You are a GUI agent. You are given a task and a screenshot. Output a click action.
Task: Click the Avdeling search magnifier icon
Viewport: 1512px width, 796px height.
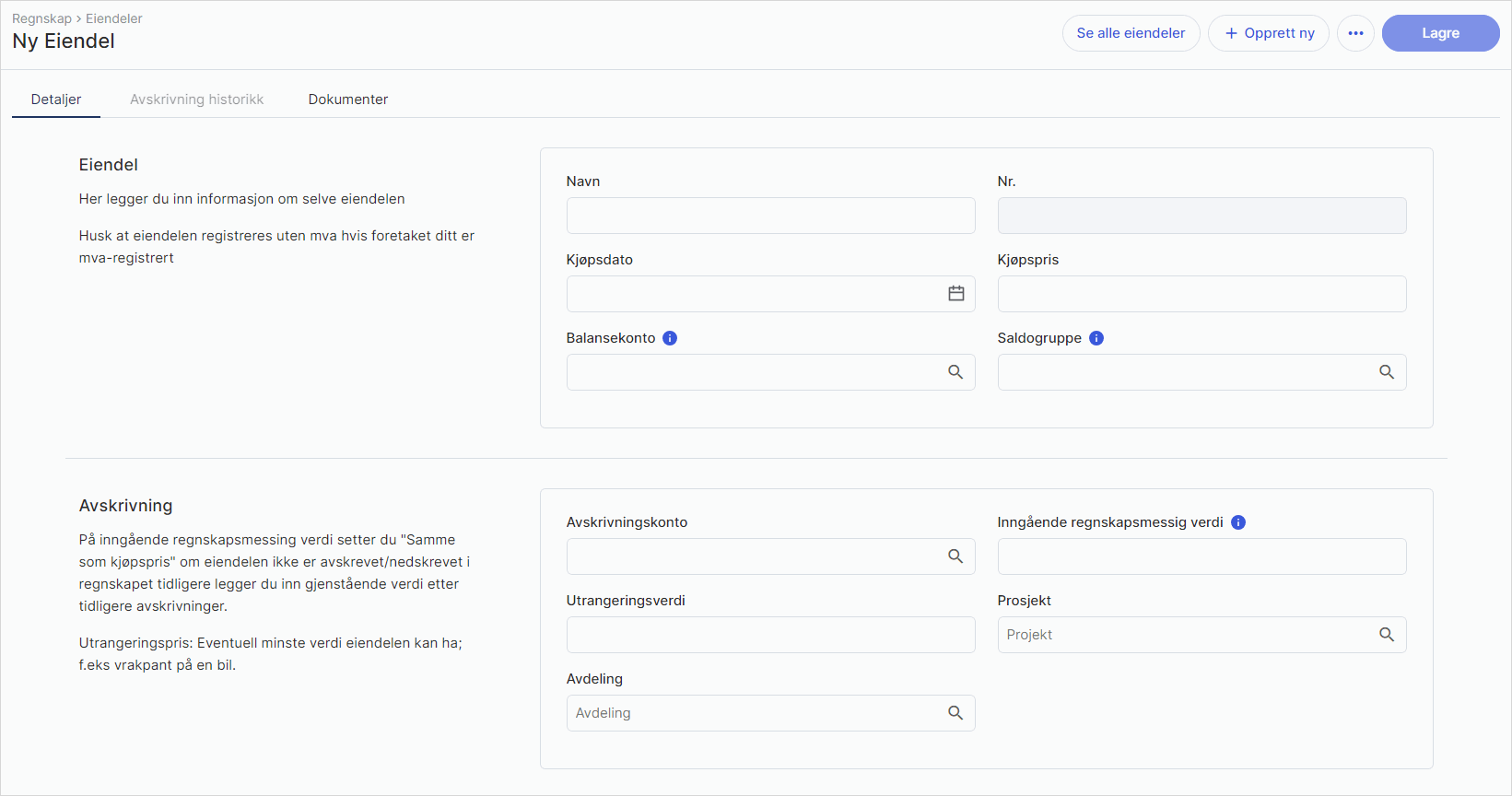[955, 713]
